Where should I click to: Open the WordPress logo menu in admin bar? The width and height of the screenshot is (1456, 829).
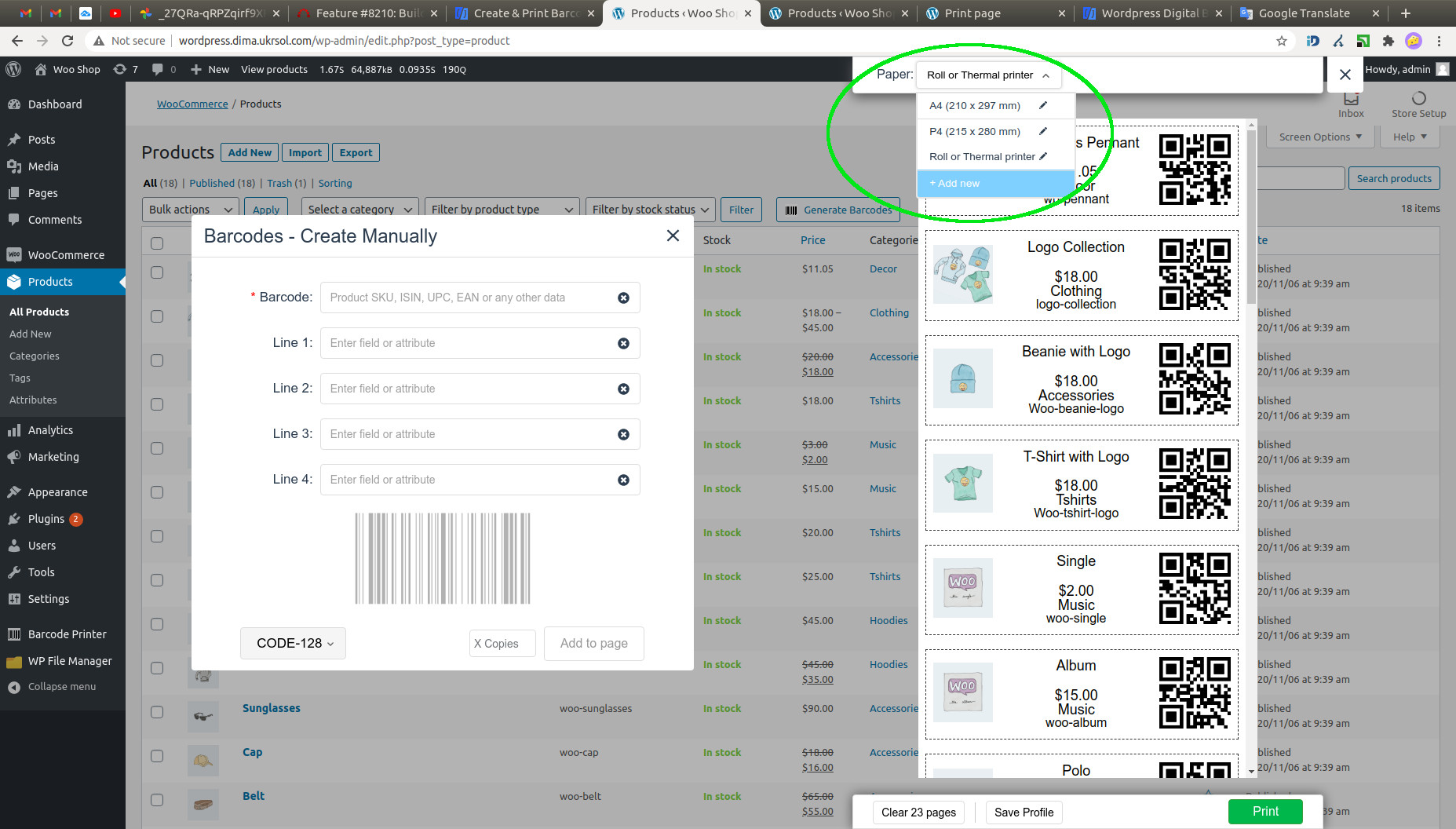tap(13, 69)
